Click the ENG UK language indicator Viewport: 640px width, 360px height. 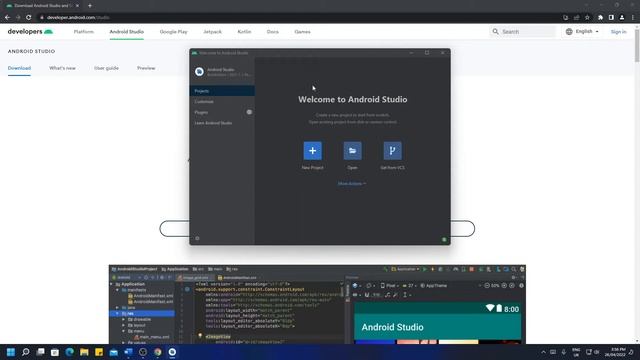pos(576,352)
